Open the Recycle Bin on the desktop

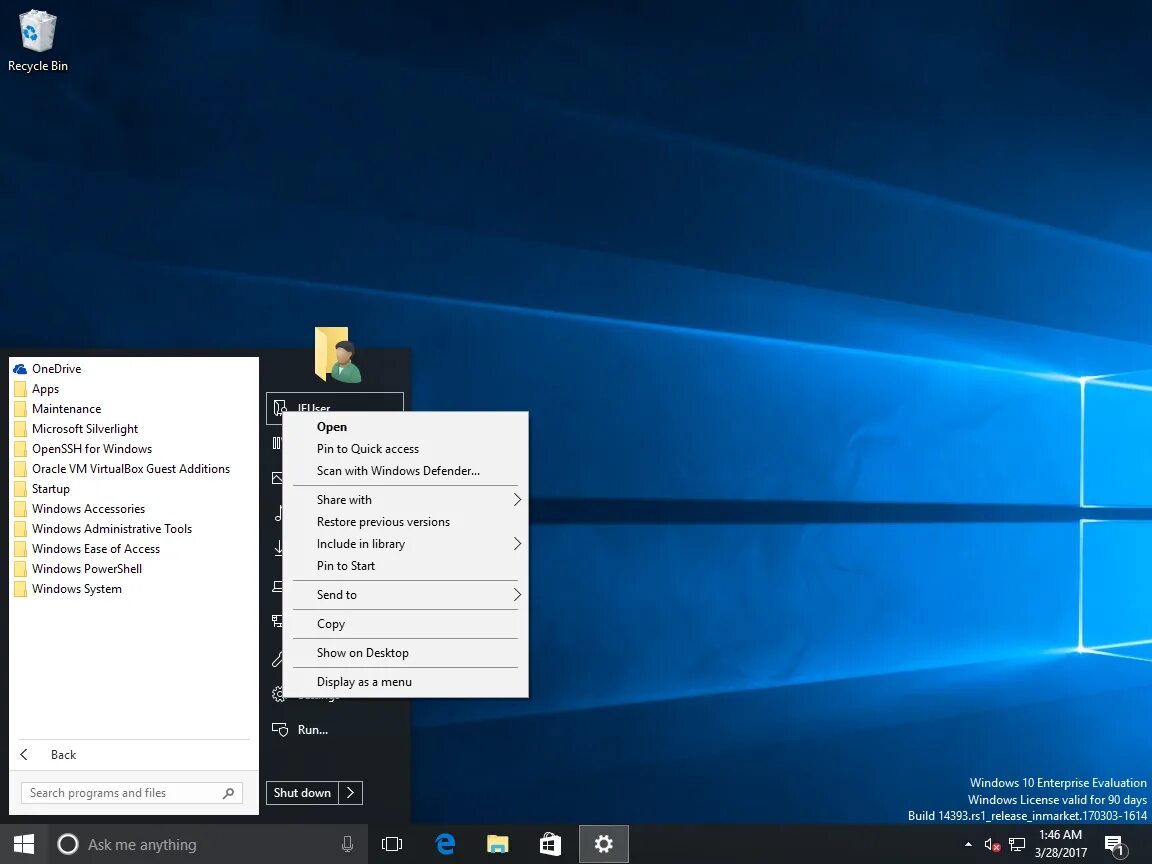[x=37, y=32]
